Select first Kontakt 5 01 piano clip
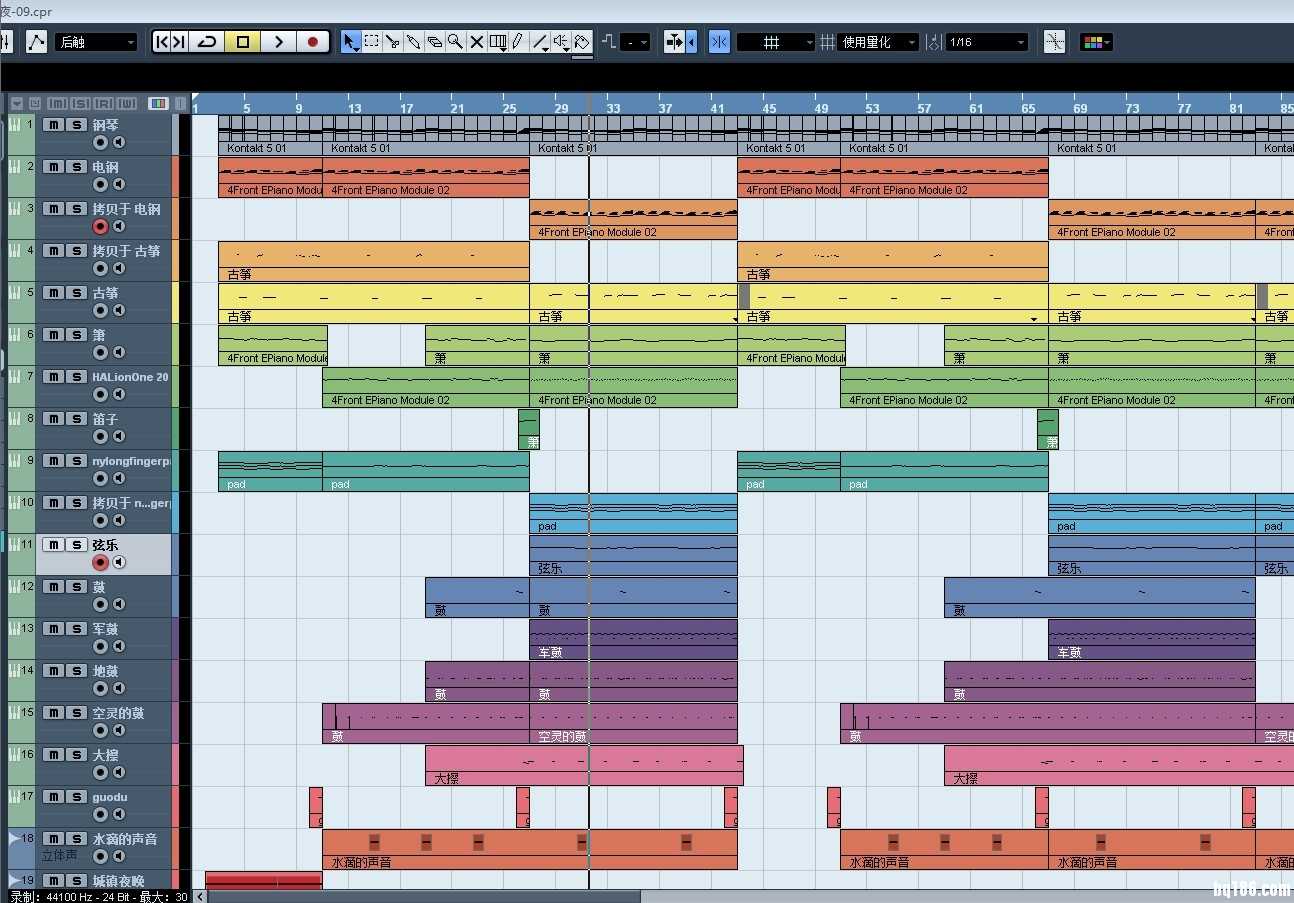The image size is (1294, 903). pyautogui.click(x=270, y=135)
